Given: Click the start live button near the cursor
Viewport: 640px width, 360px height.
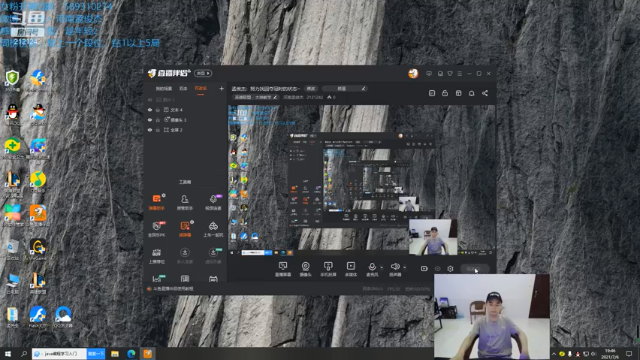Looking at the screenshot, I should point(475,269).
